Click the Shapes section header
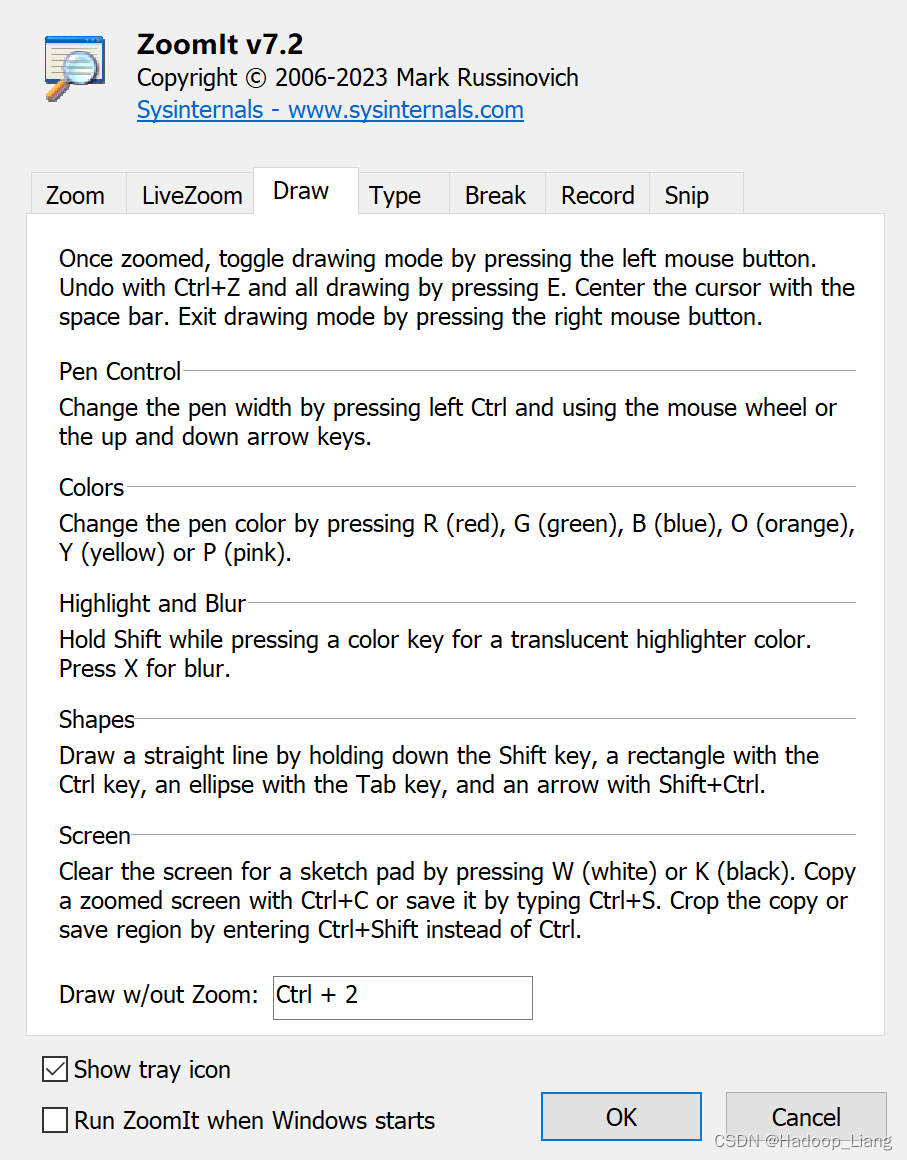This screenshot has width=907, height=1160. [x=96, y=719]
